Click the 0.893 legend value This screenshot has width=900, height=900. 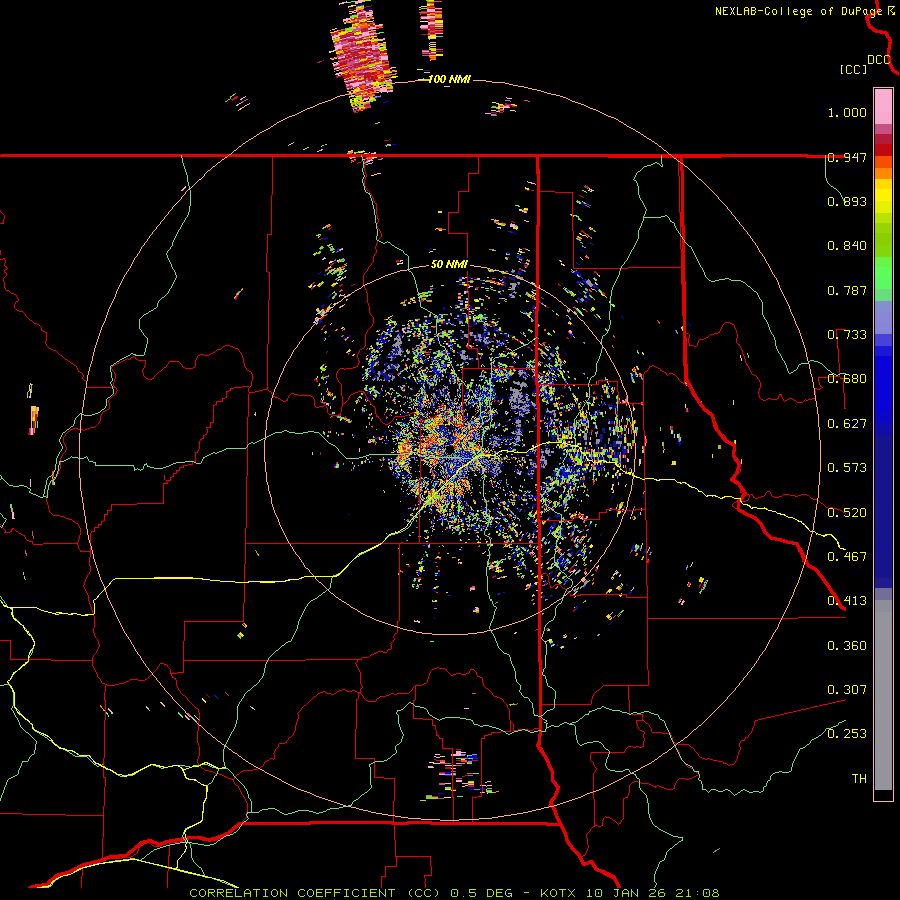847,201
